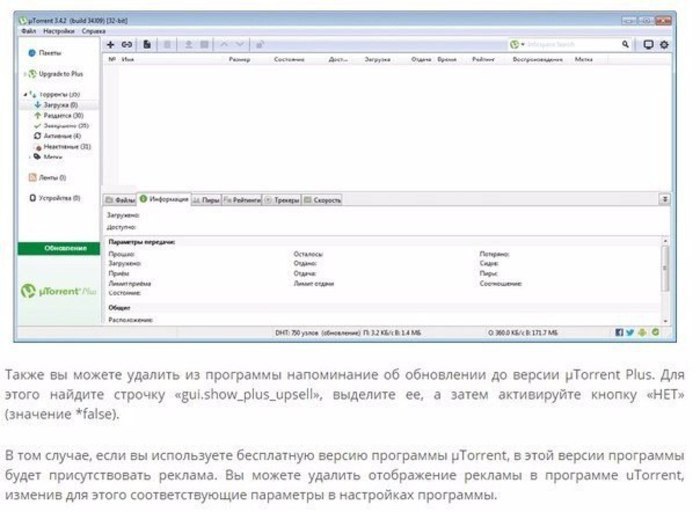Click the green Обновление button
Viewport: 700px width, 512px height.
59,248
